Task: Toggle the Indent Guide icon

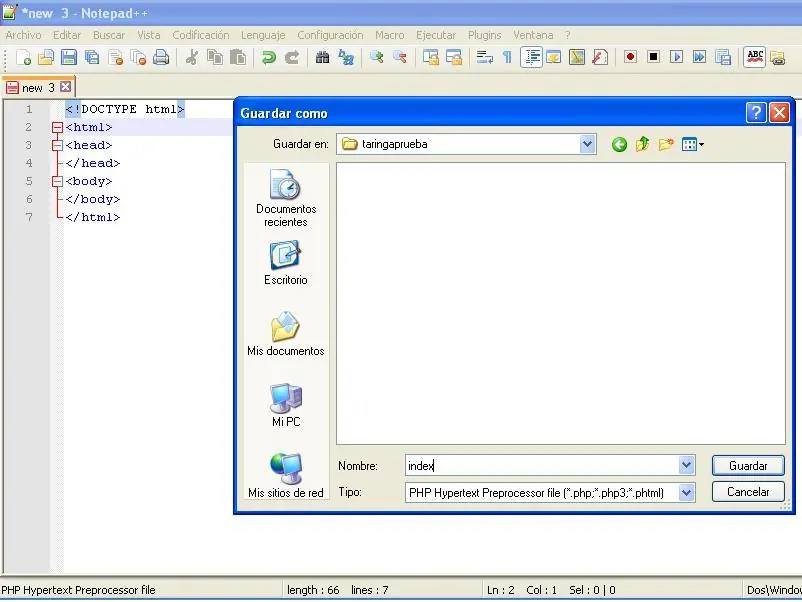Action: [x=531, y=57]
